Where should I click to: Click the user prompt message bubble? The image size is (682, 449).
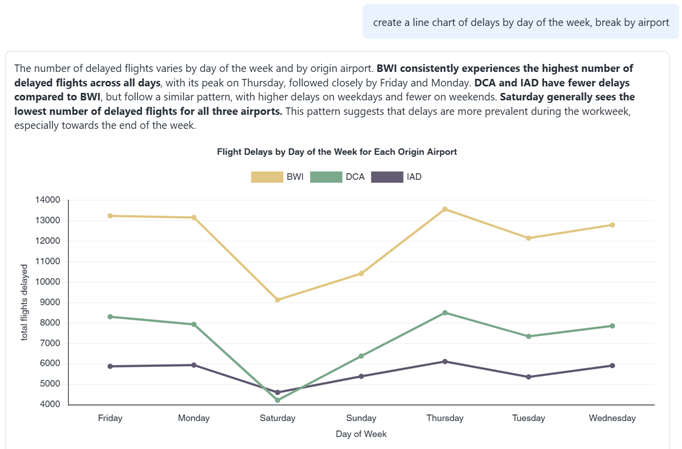click(x=521, y=22)
